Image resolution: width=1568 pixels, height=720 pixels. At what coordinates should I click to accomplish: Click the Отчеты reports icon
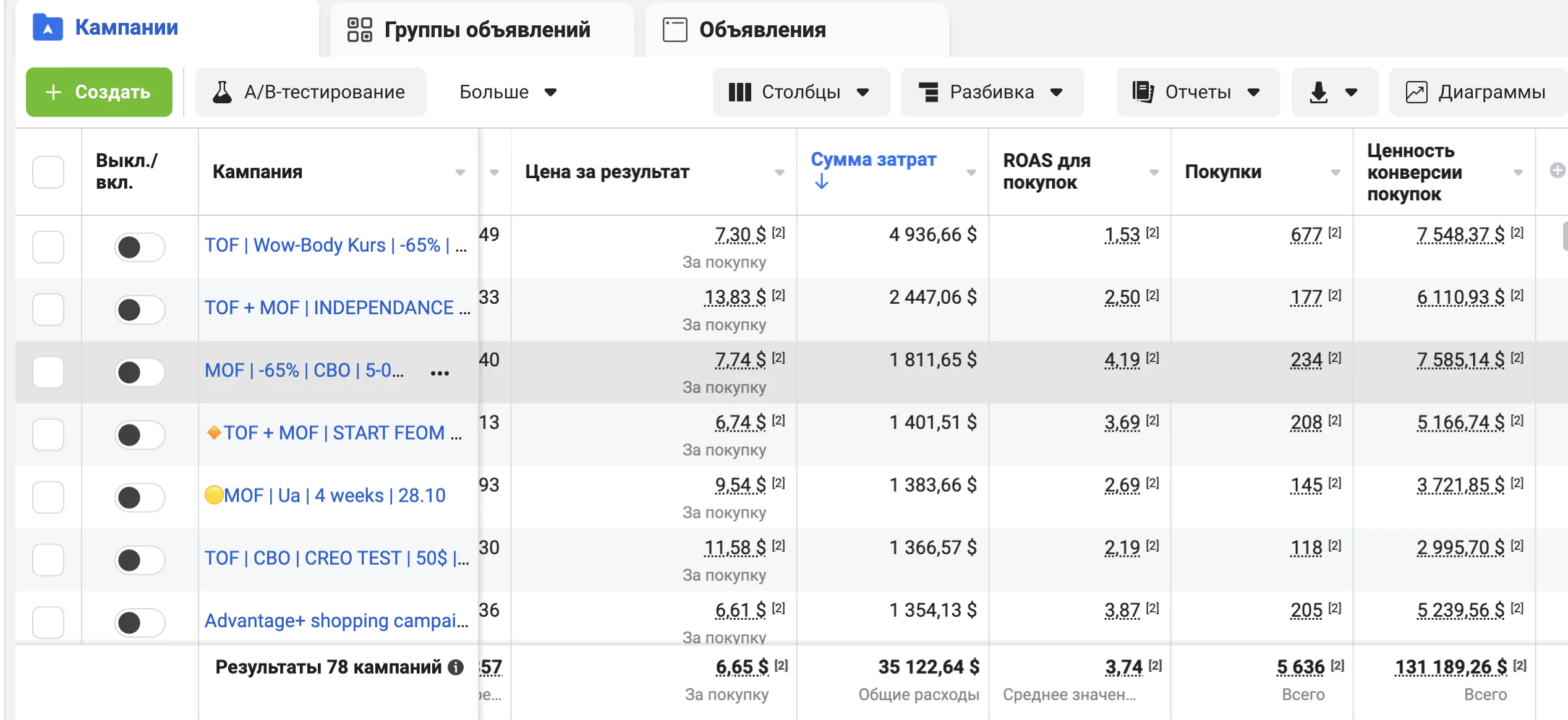pyautogui.click(x=1143, y=92)
